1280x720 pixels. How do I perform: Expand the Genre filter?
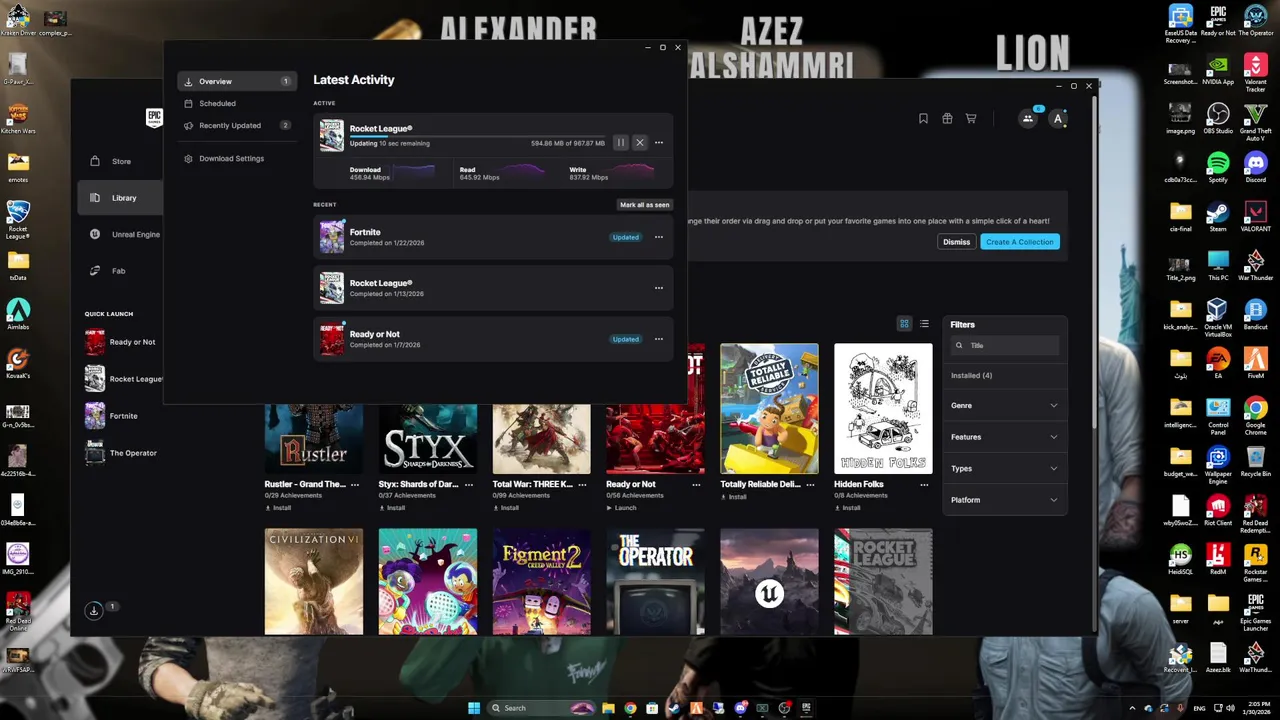click(1004, 405)
